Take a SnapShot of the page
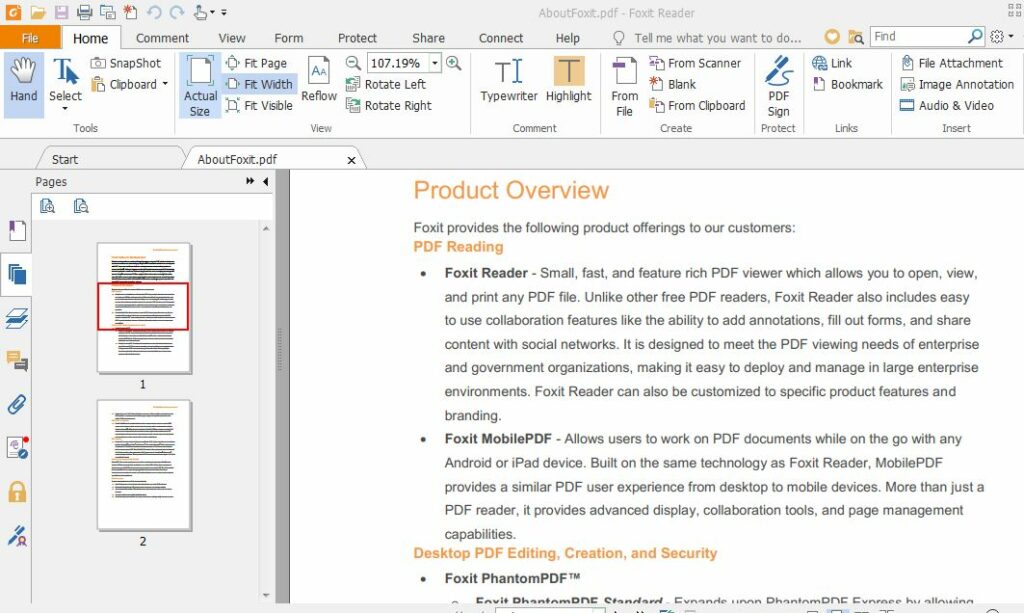Viewport: 1024px width, 613px height. (x=125, y=63)
